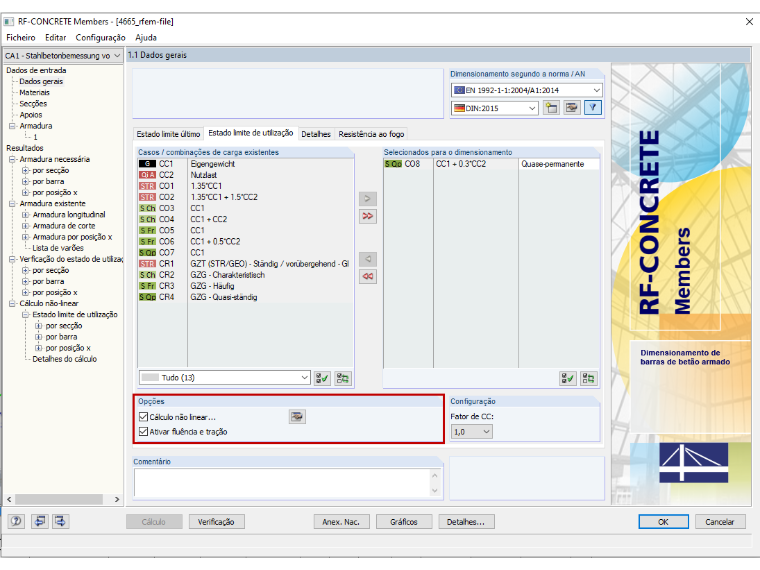
Task: Expand the Armadura de corte tree node
Action: tap(25, 226)
